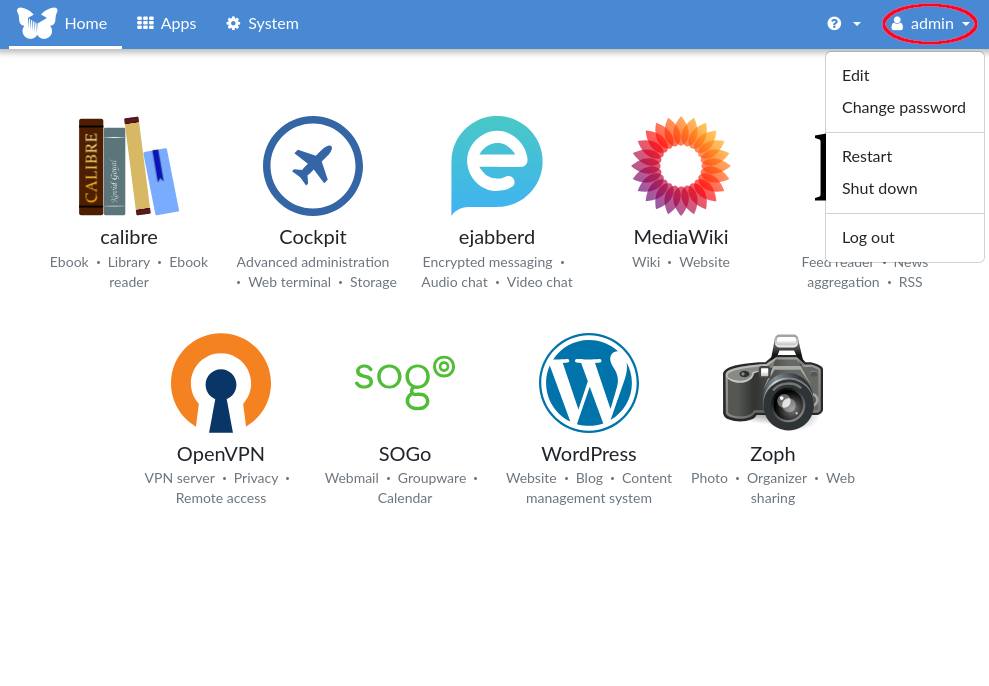
Task: Click the FreedomBox butterfly logo
Action: tap(37, 23)
